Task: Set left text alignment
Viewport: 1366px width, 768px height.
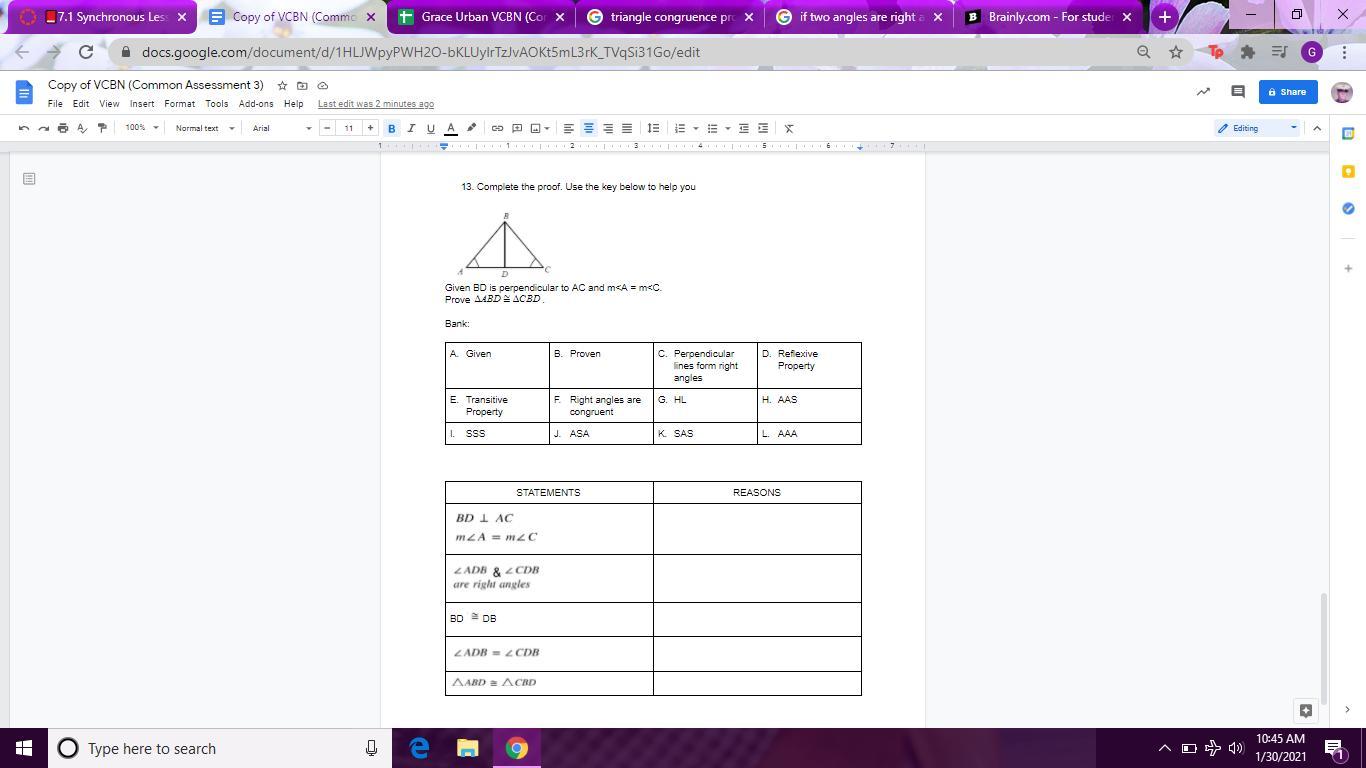Action: [569, 128]
